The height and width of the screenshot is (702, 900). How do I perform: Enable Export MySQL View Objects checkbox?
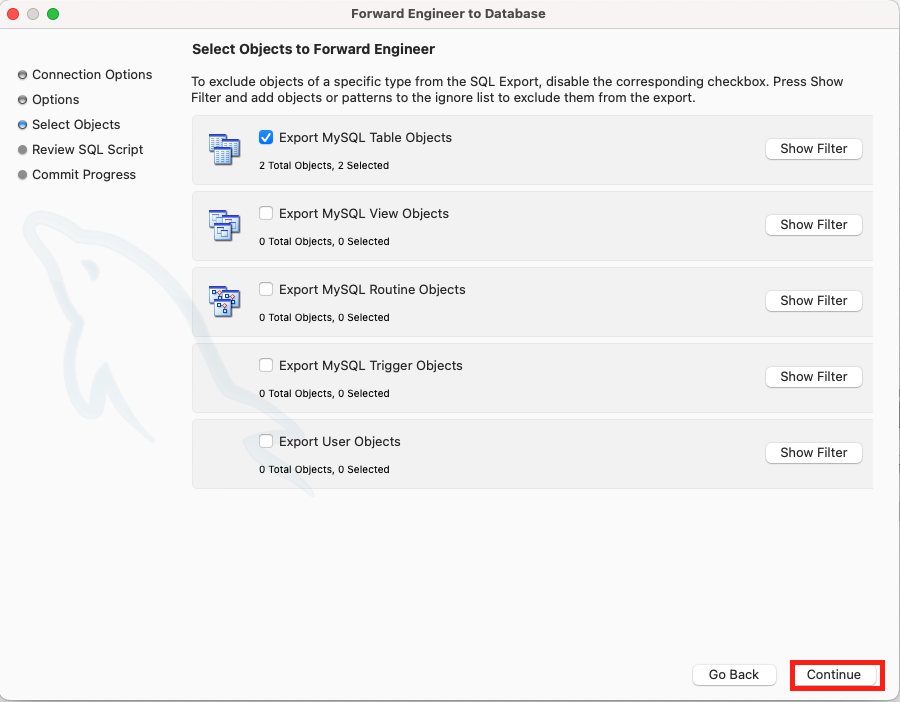(266, 213)
